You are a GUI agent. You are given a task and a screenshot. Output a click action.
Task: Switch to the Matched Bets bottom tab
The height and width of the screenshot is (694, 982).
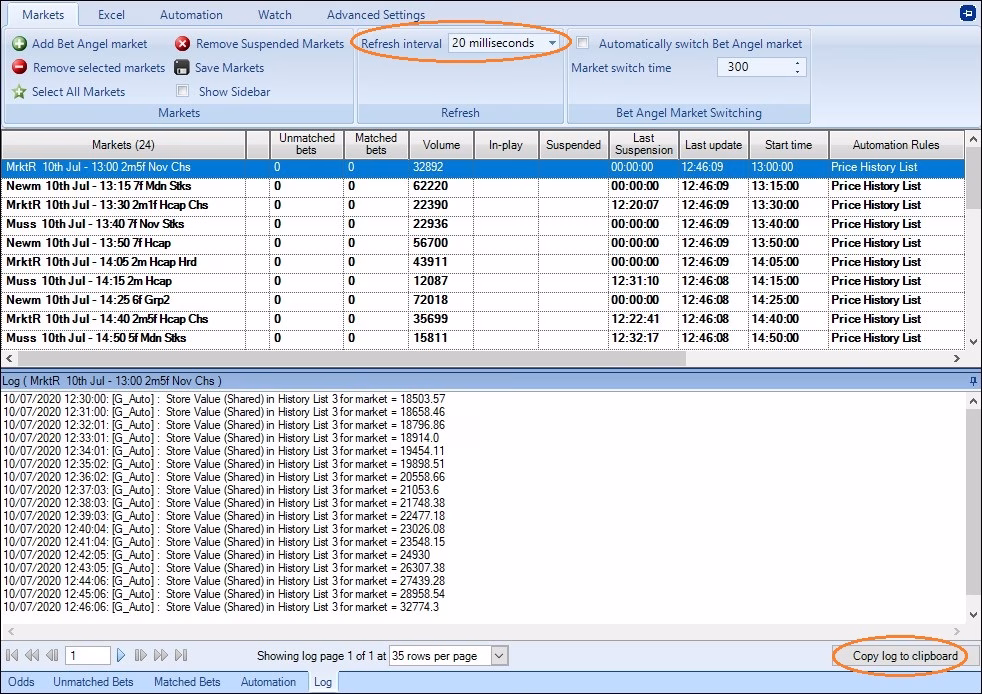click(x=187, y=681)
